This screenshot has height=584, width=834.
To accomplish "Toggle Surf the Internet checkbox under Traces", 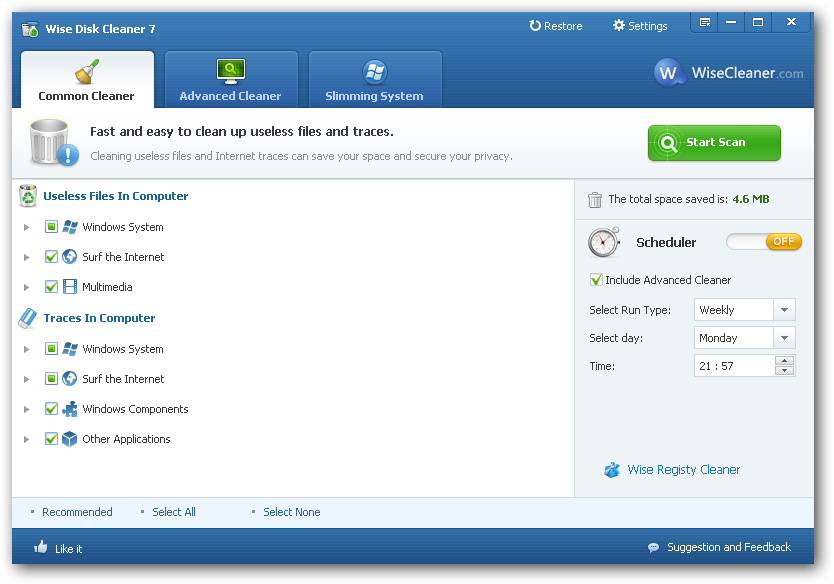I will [51, 379].
